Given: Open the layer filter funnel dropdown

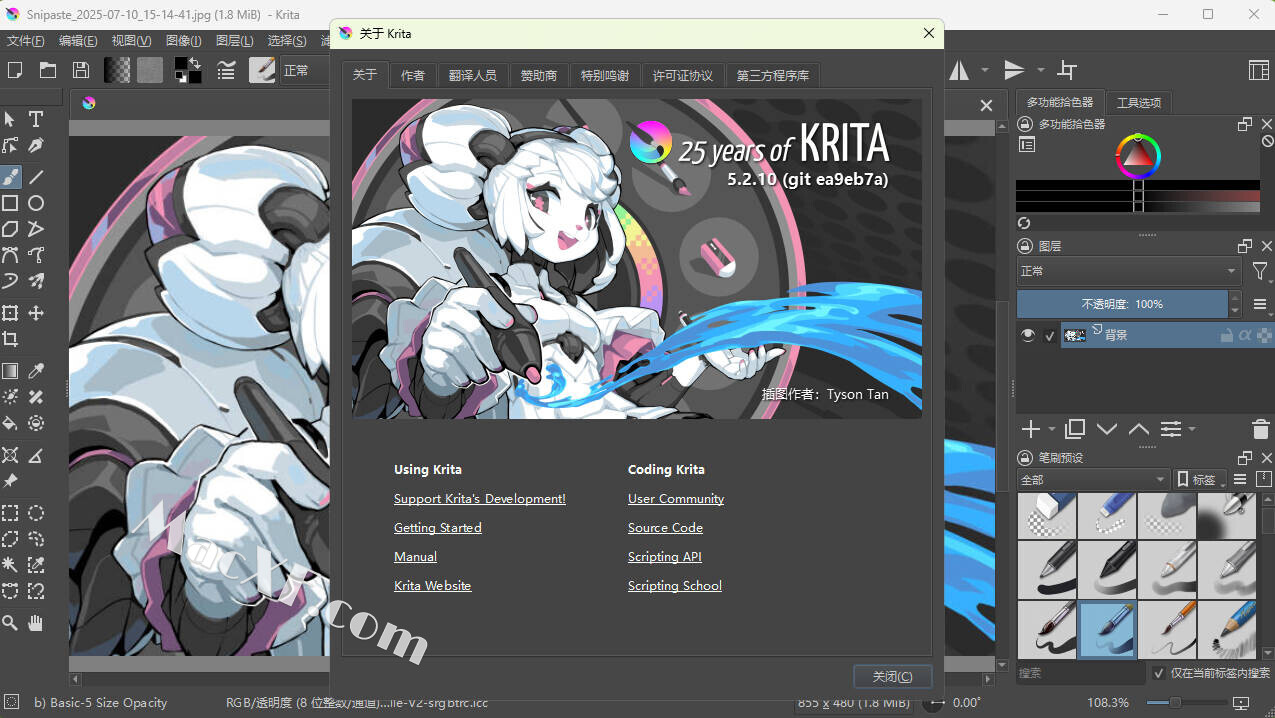Looking at the screenshot, I should coord(1260,271).
